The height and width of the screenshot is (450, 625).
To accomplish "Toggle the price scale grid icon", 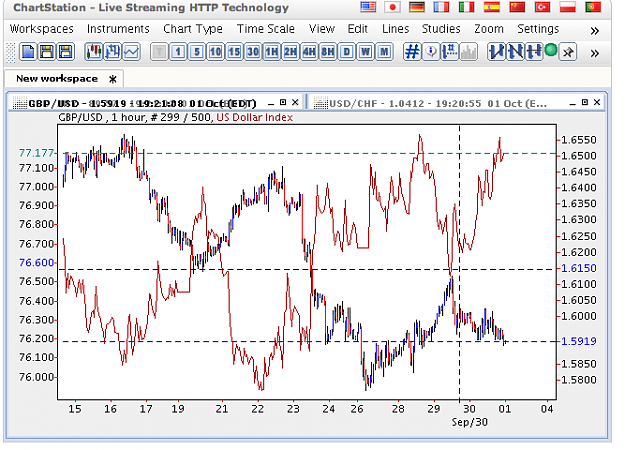I will pyautogui.click(x=450, y=52).
